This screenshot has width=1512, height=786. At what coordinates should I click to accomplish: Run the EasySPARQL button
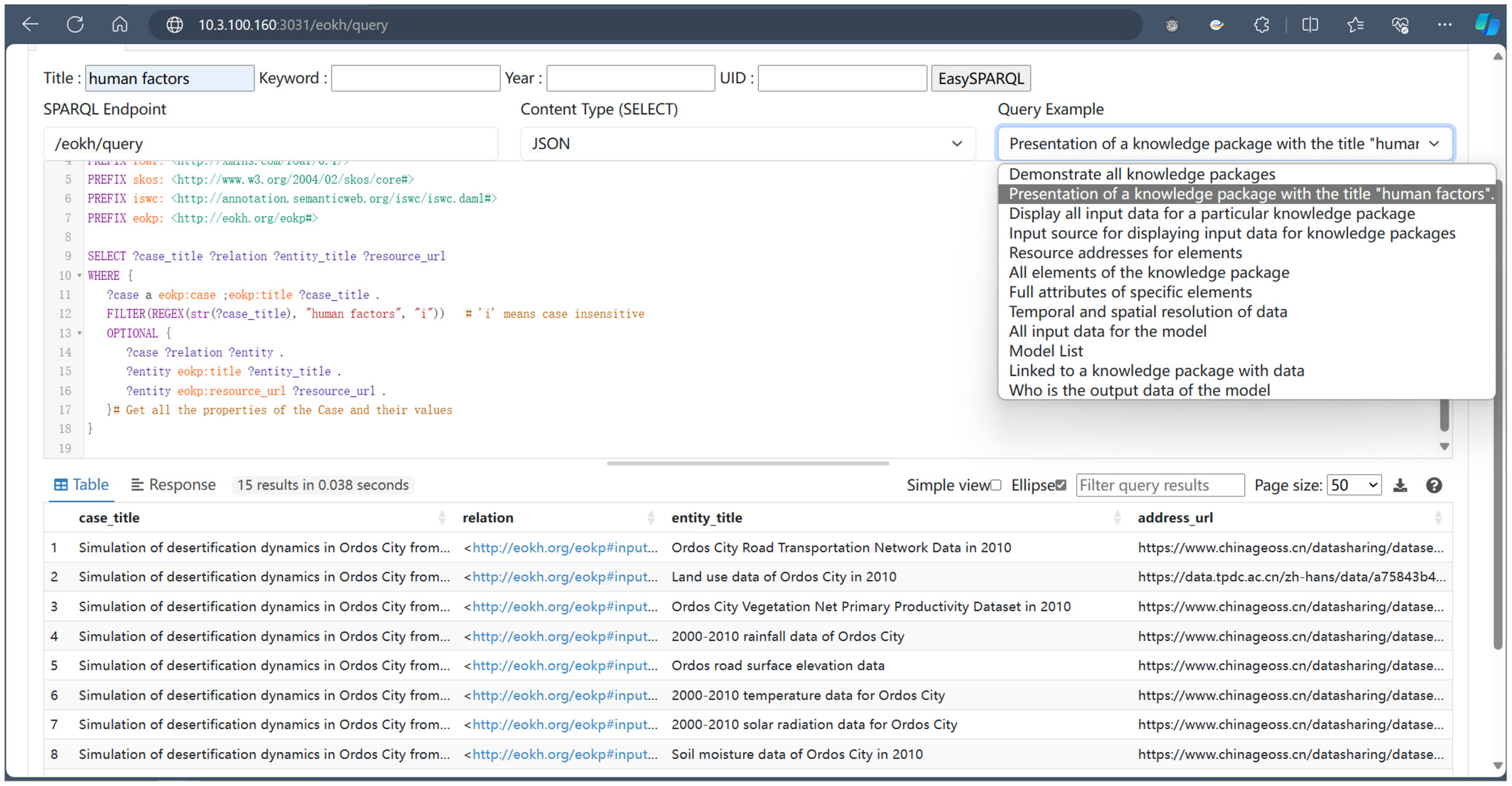(x=981, y=78)
